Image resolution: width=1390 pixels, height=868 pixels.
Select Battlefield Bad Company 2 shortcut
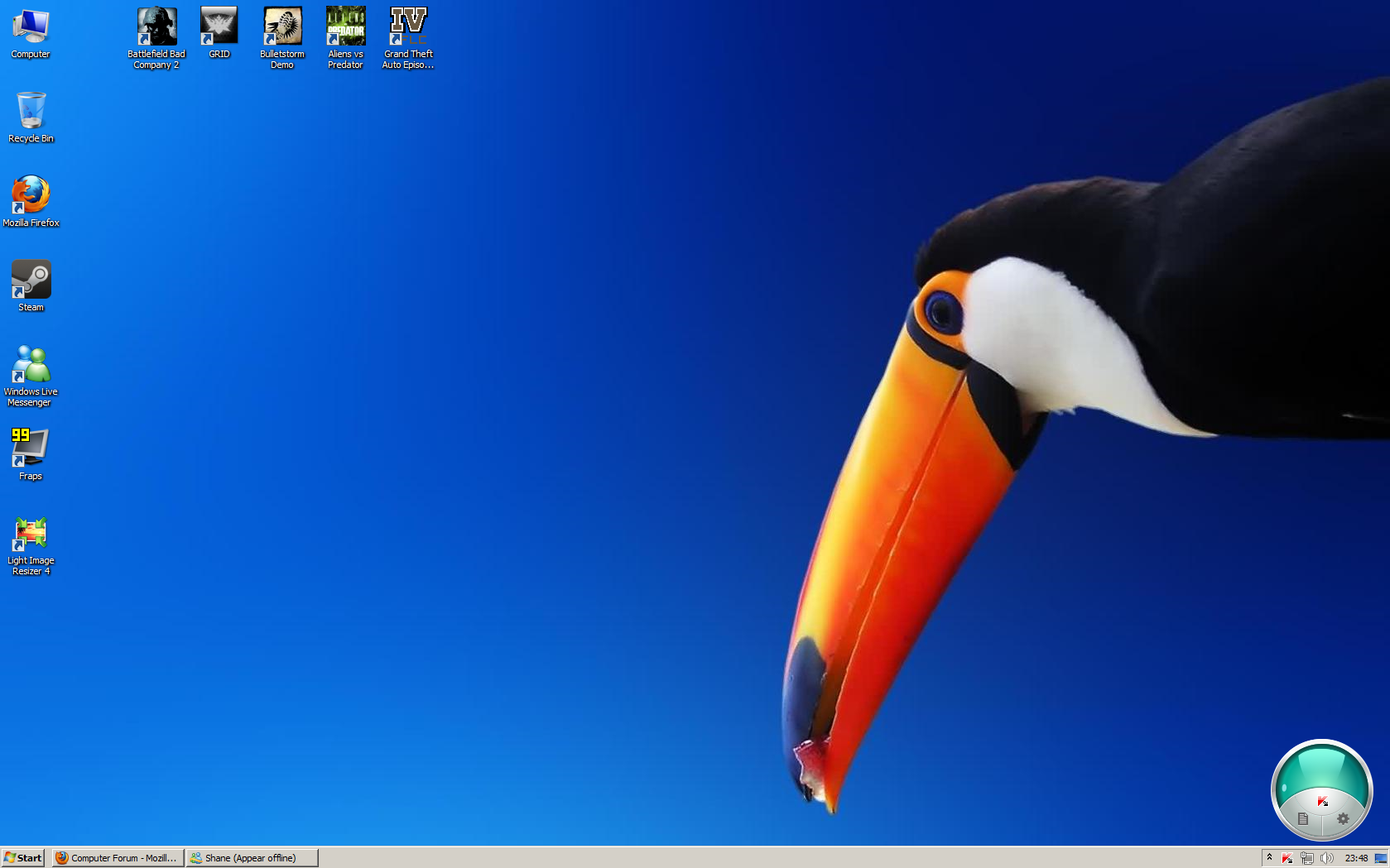point(156,38)
